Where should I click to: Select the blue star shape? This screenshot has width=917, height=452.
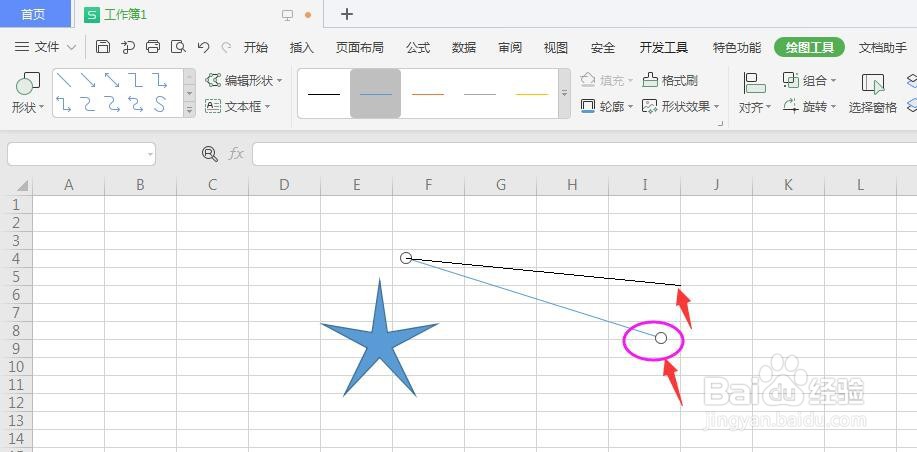pos(380,339)
